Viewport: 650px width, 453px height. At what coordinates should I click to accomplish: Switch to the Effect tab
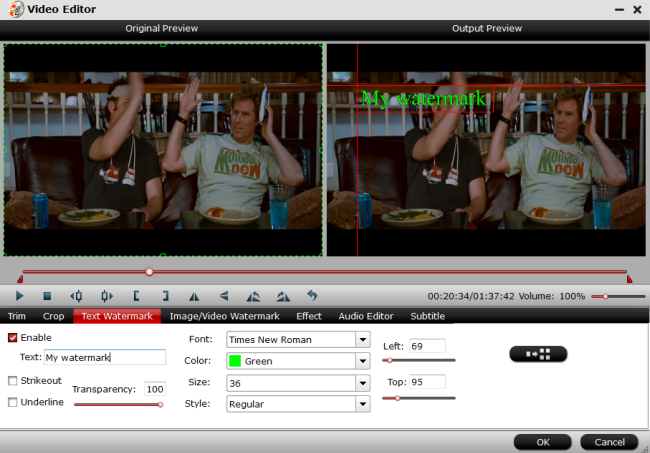coord(309,316)
